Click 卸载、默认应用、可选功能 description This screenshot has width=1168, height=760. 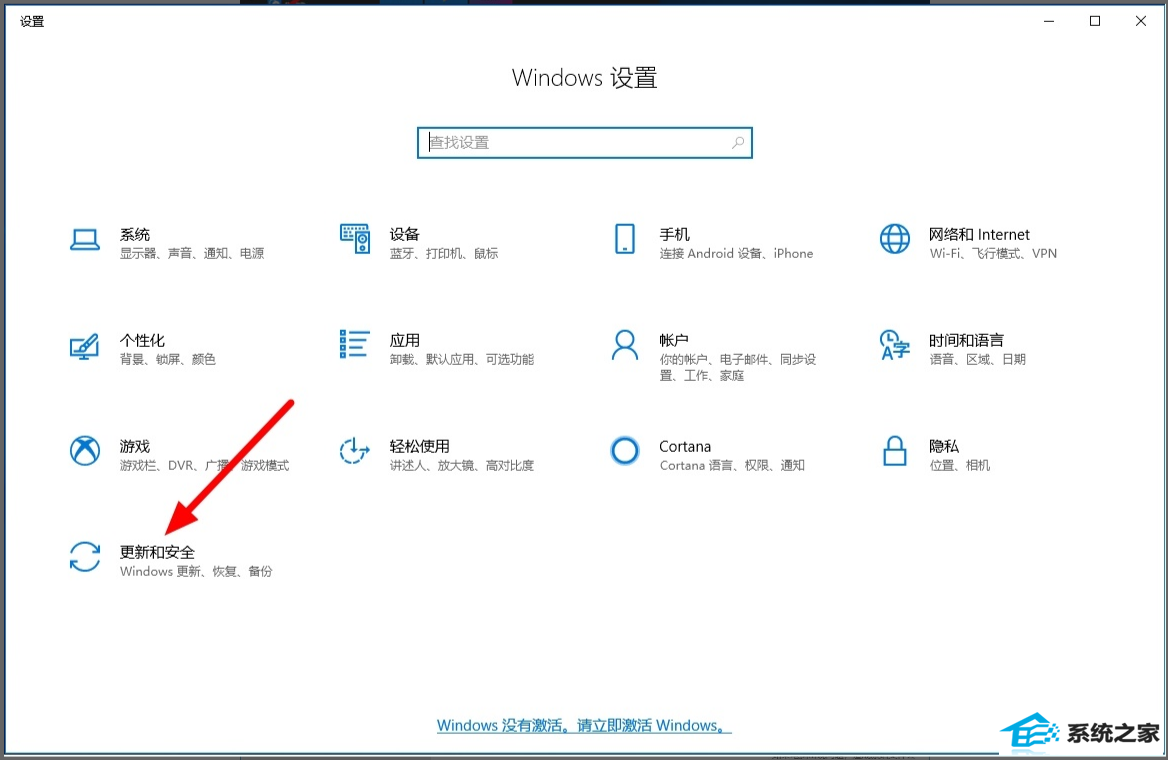point(462,359)
